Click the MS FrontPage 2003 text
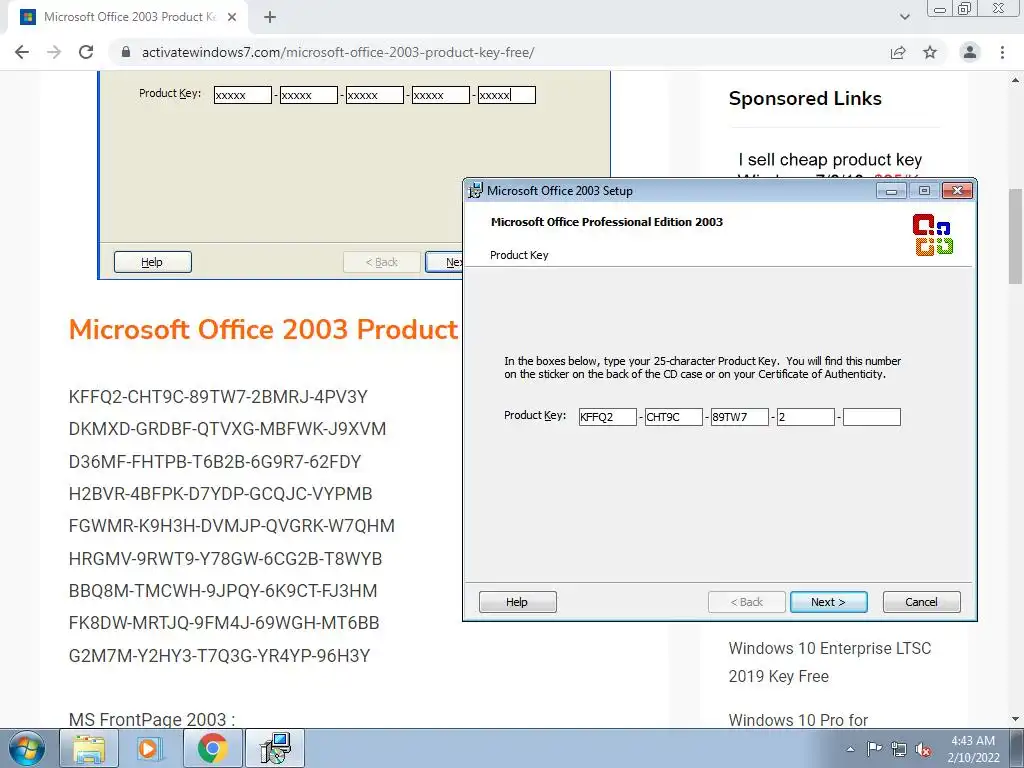1024x768 pixels. 152,720
